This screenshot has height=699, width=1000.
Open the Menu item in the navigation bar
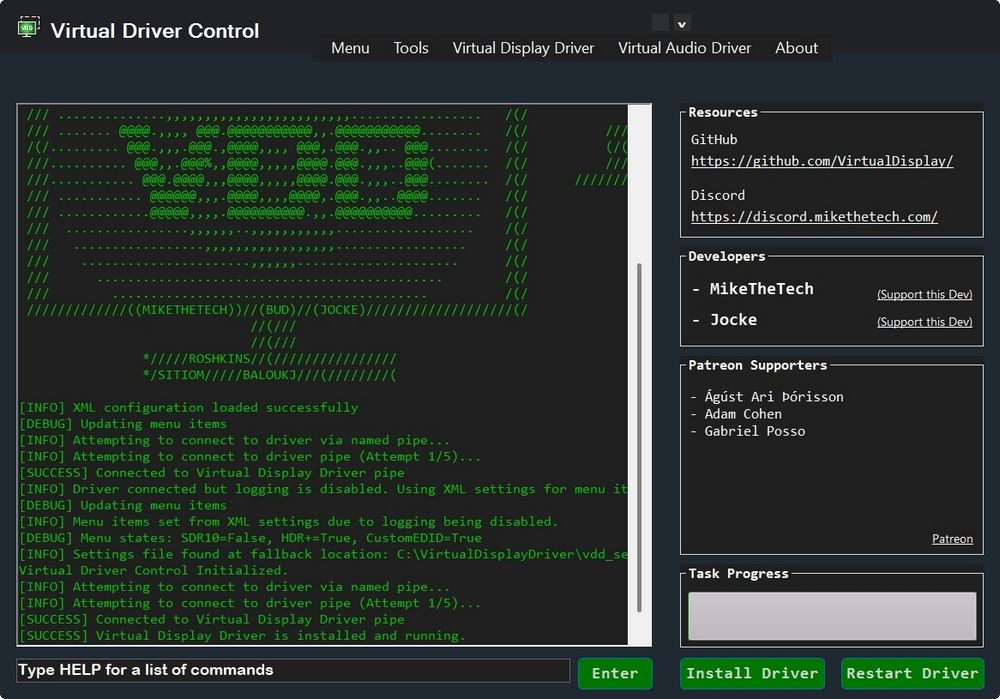tap(349, 47)
